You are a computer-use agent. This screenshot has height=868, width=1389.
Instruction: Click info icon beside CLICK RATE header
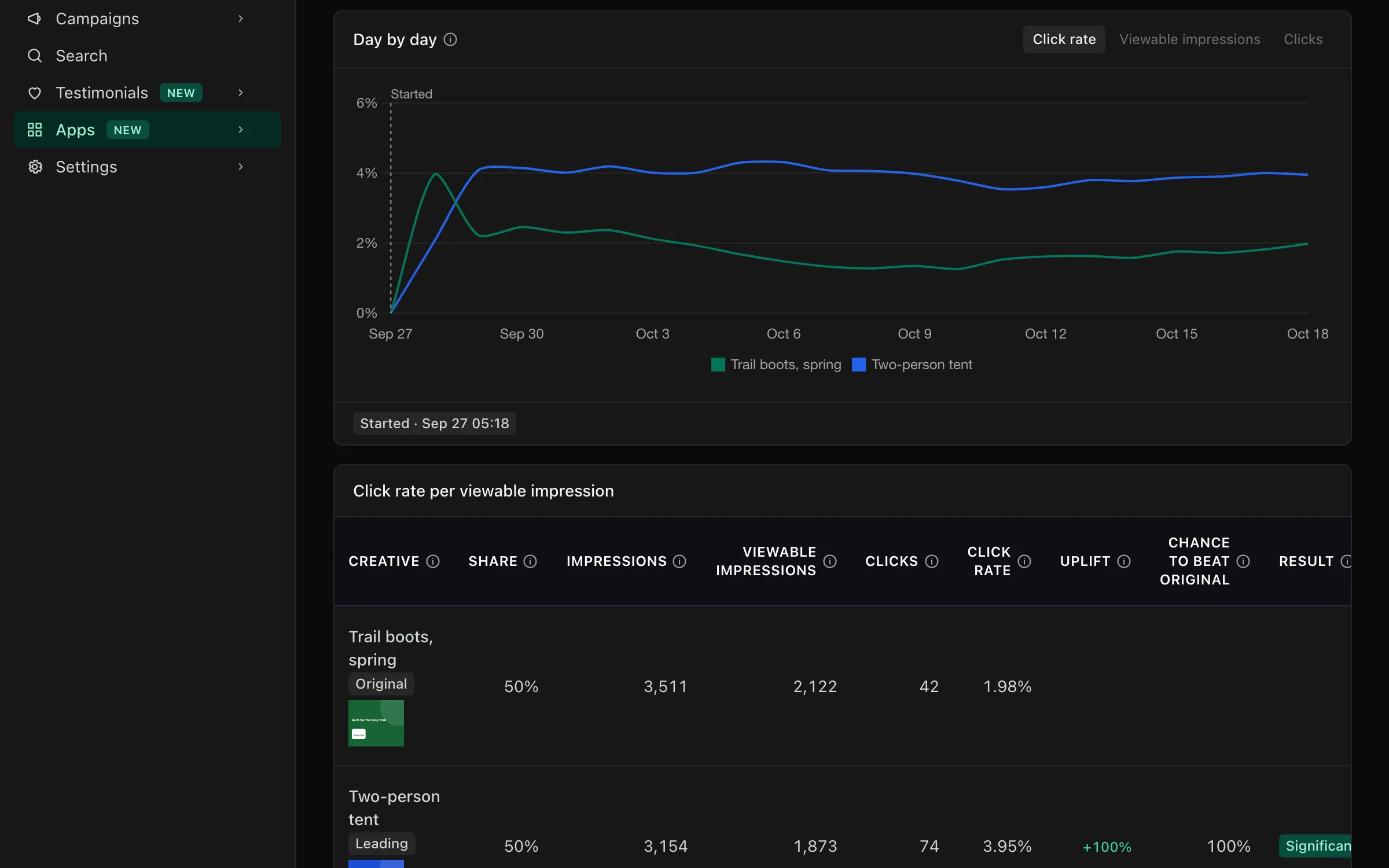[x=1024, y=561]
